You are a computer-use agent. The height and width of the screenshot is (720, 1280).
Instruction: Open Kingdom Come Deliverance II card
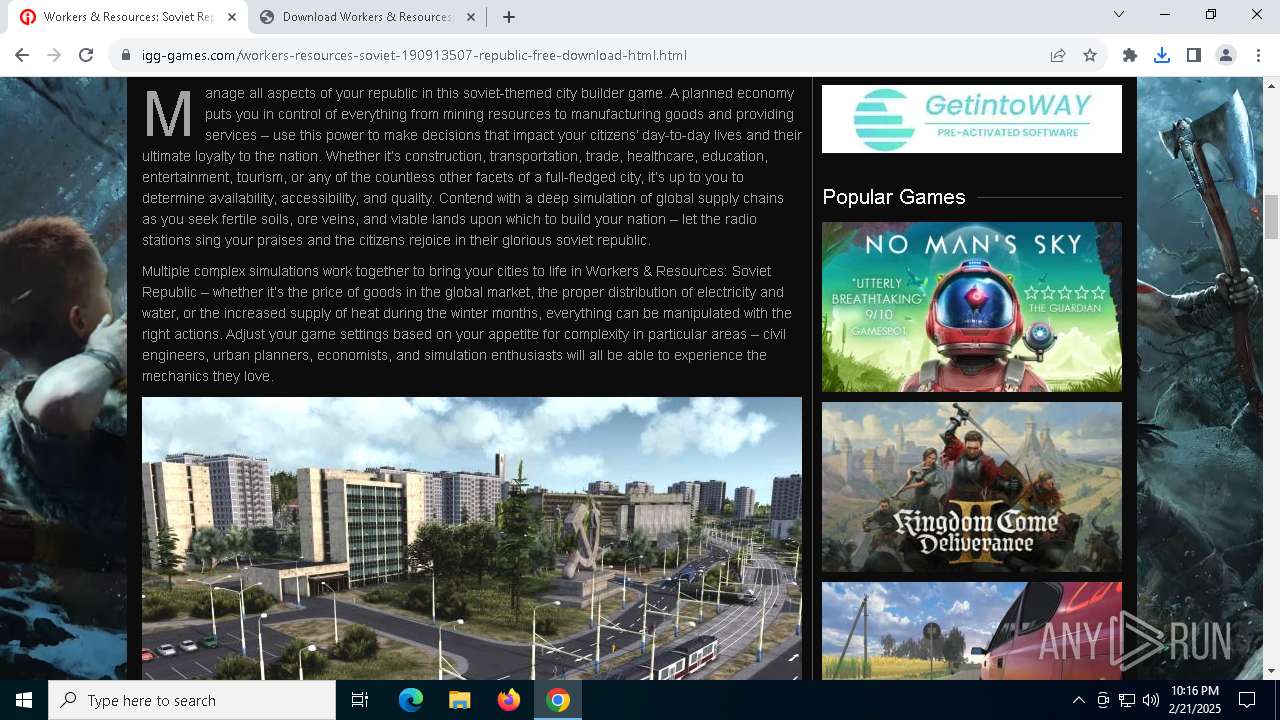pos(972,487)
